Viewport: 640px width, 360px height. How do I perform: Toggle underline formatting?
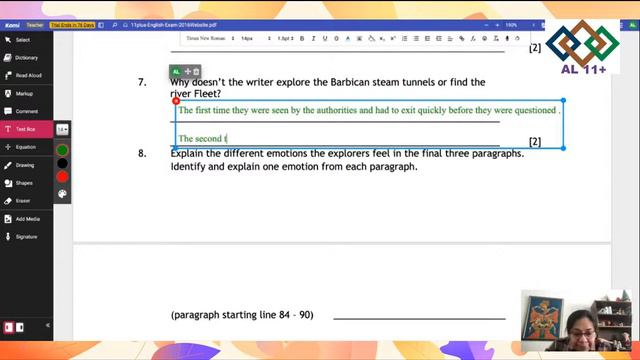[x=325, y=38]
